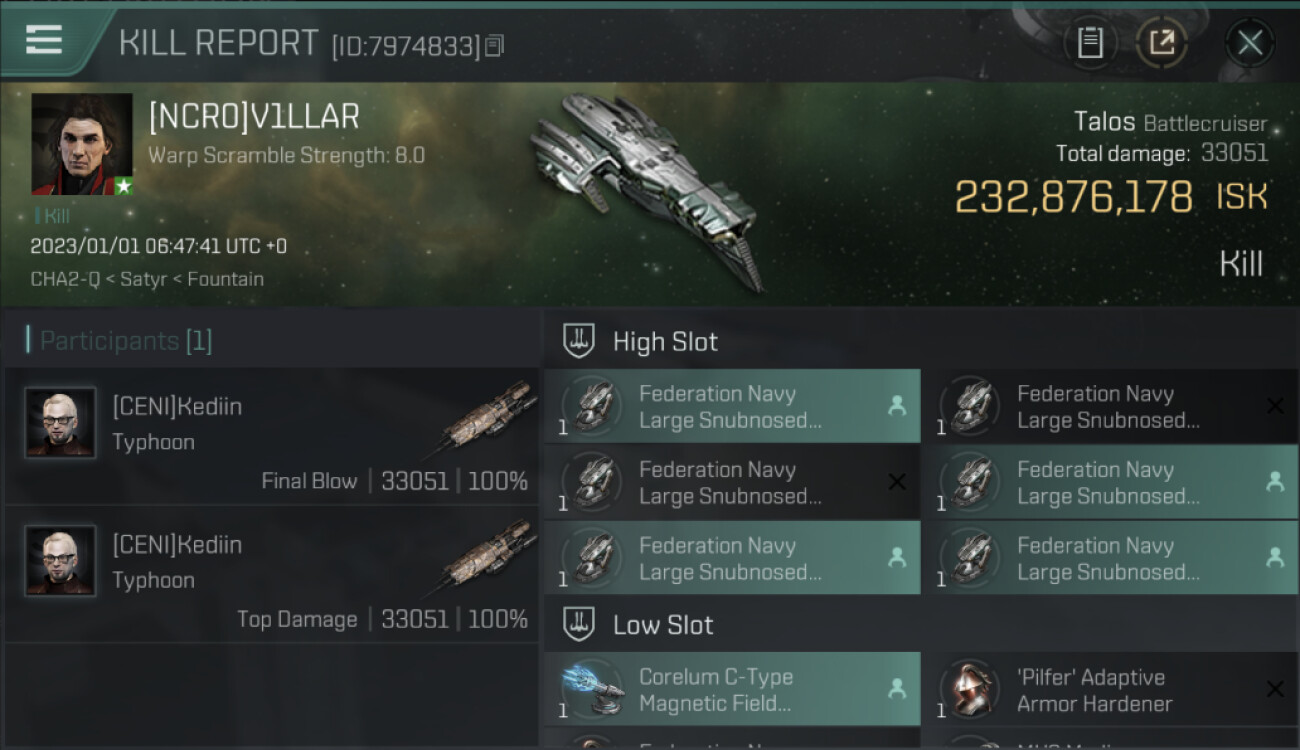This screenshot has width=1300, height=750.
Task: Open Final Blow participant Kediin's portrait
Action: point(60,423)
